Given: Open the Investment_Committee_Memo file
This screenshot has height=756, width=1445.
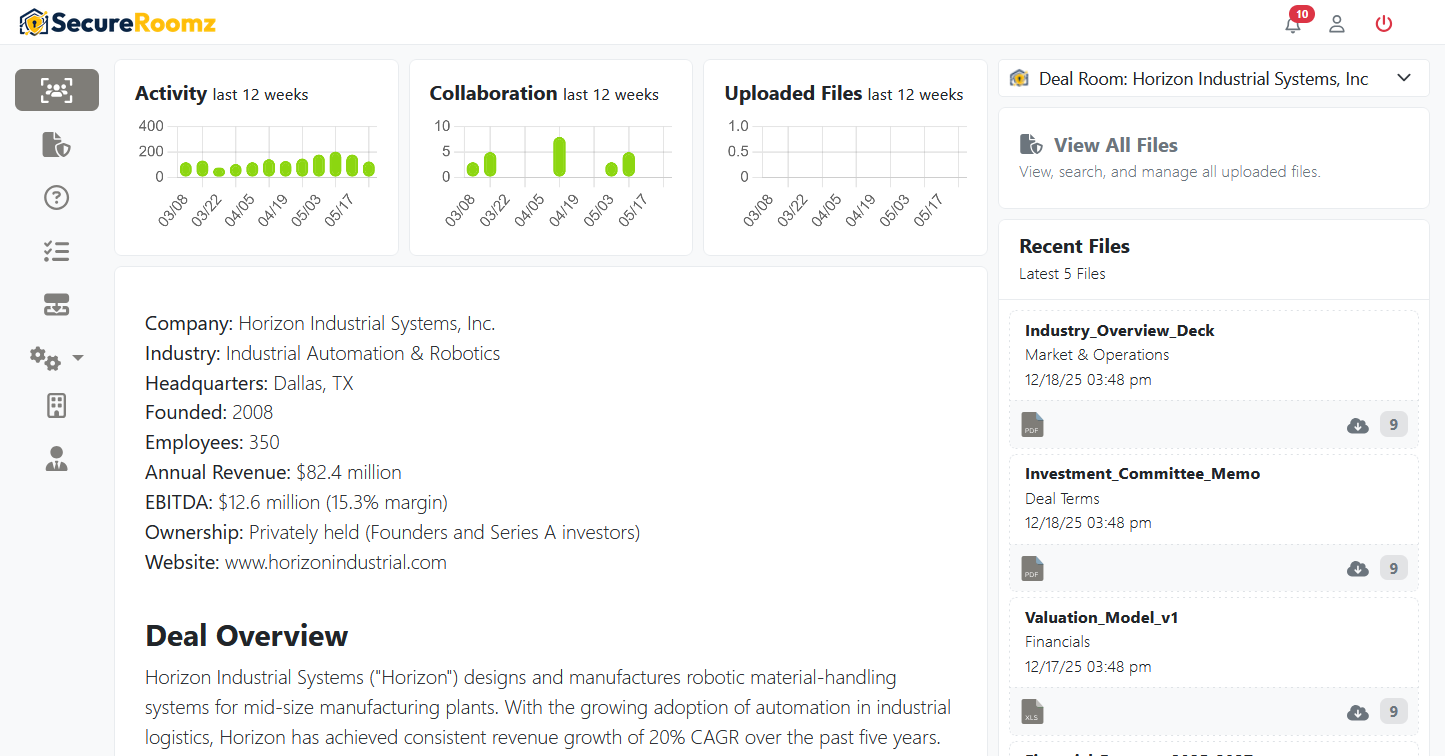Looking at the screenshot, I should pos(1143,474).
